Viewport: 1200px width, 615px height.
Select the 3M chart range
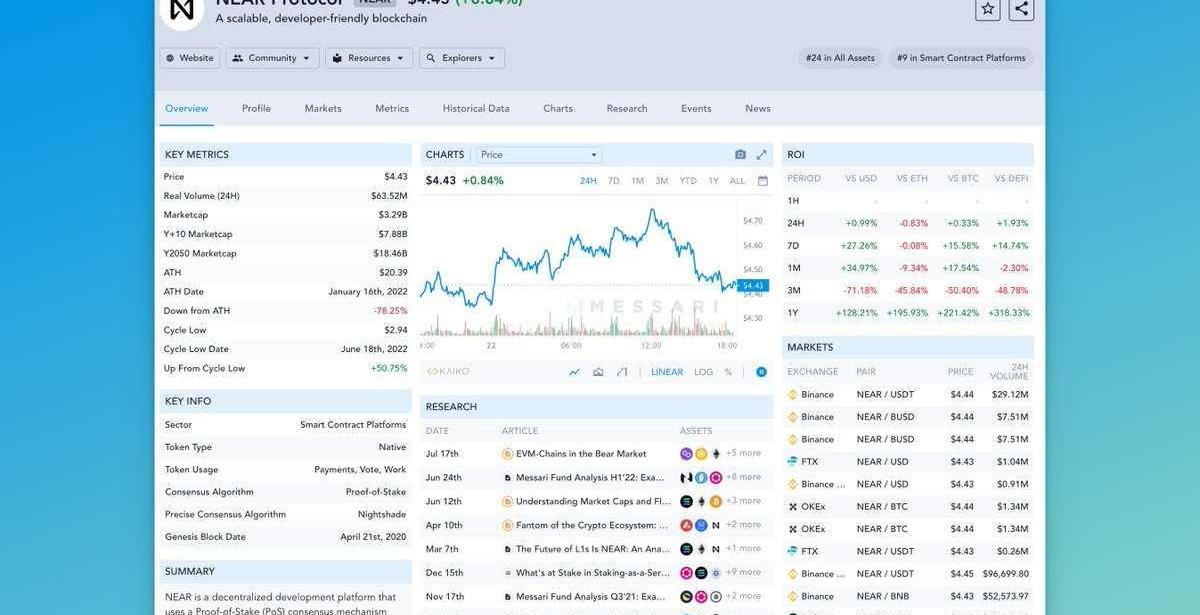coord(662,181)
